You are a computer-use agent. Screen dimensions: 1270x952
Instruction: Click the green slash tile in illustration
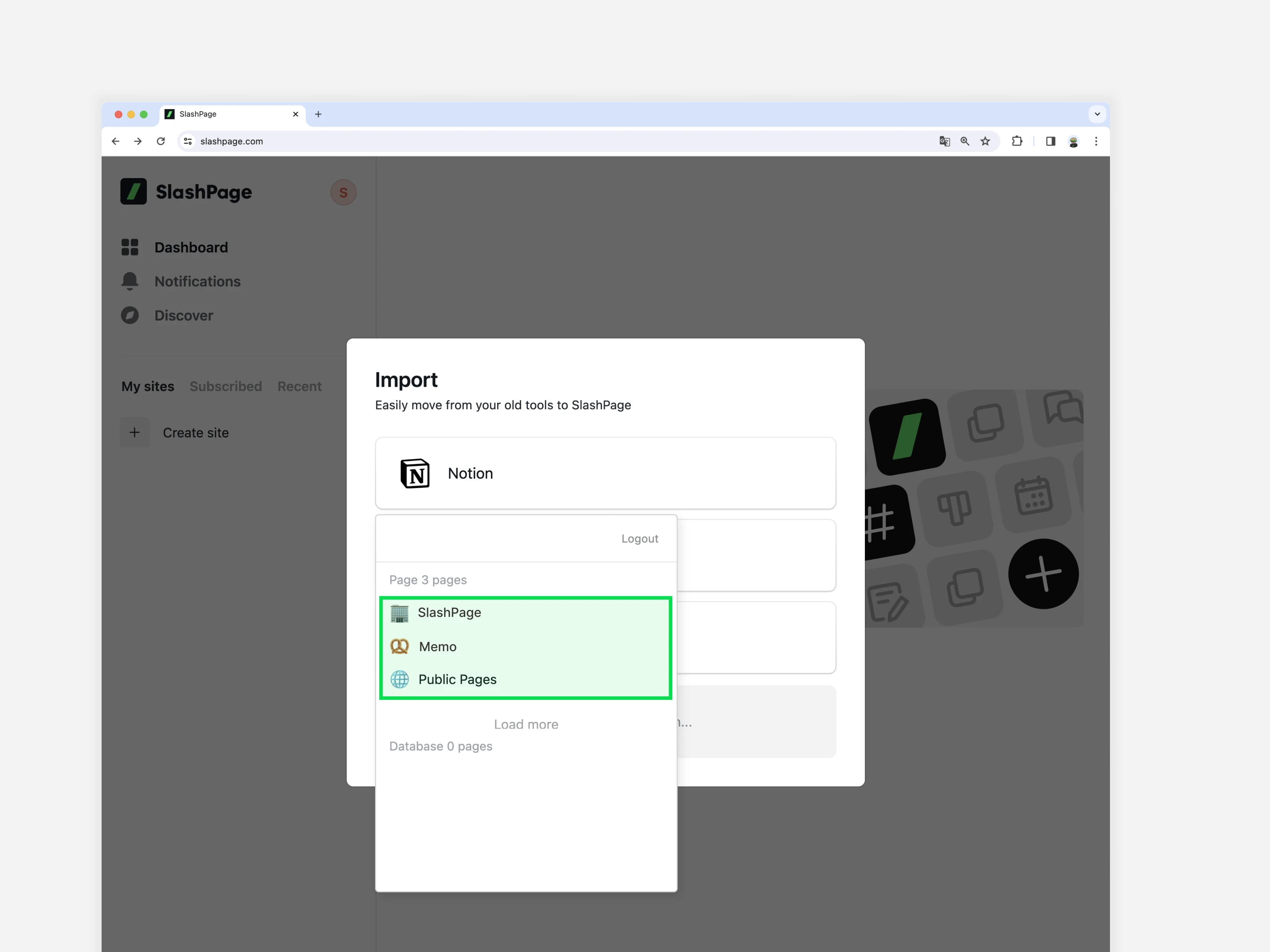[x=907, y=437]
